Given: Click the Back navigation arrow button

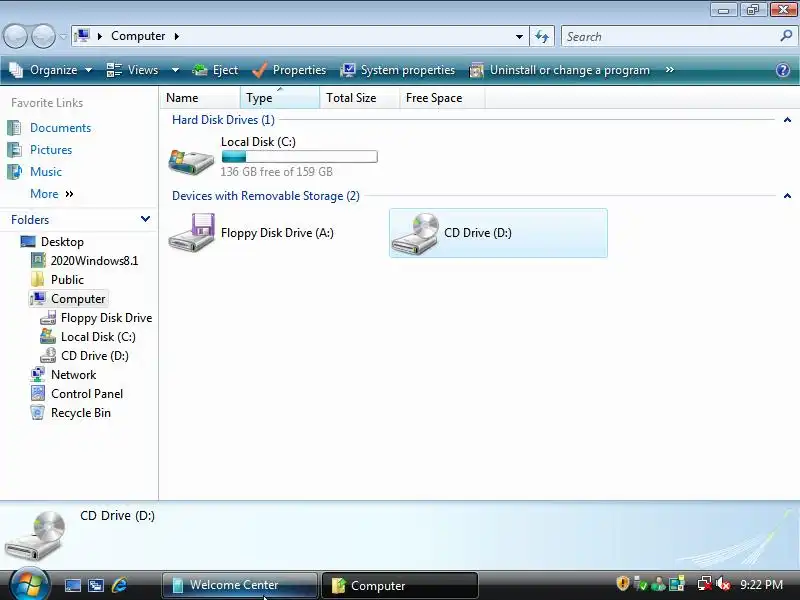Looking at the screenshot, I should (15, 37).
